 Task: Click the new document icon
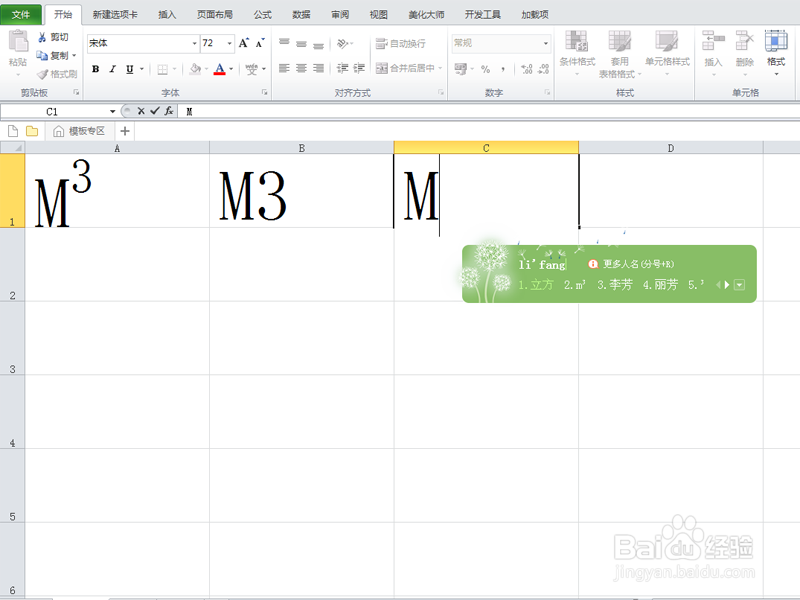point(13,131)
